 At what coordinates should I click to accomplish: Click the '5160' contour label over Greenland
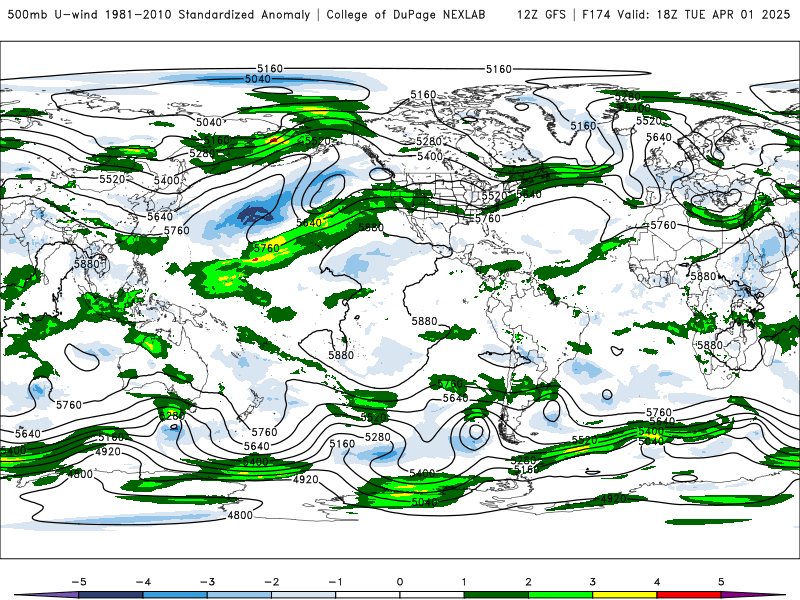pyautogui.click(x=583, y=126)
